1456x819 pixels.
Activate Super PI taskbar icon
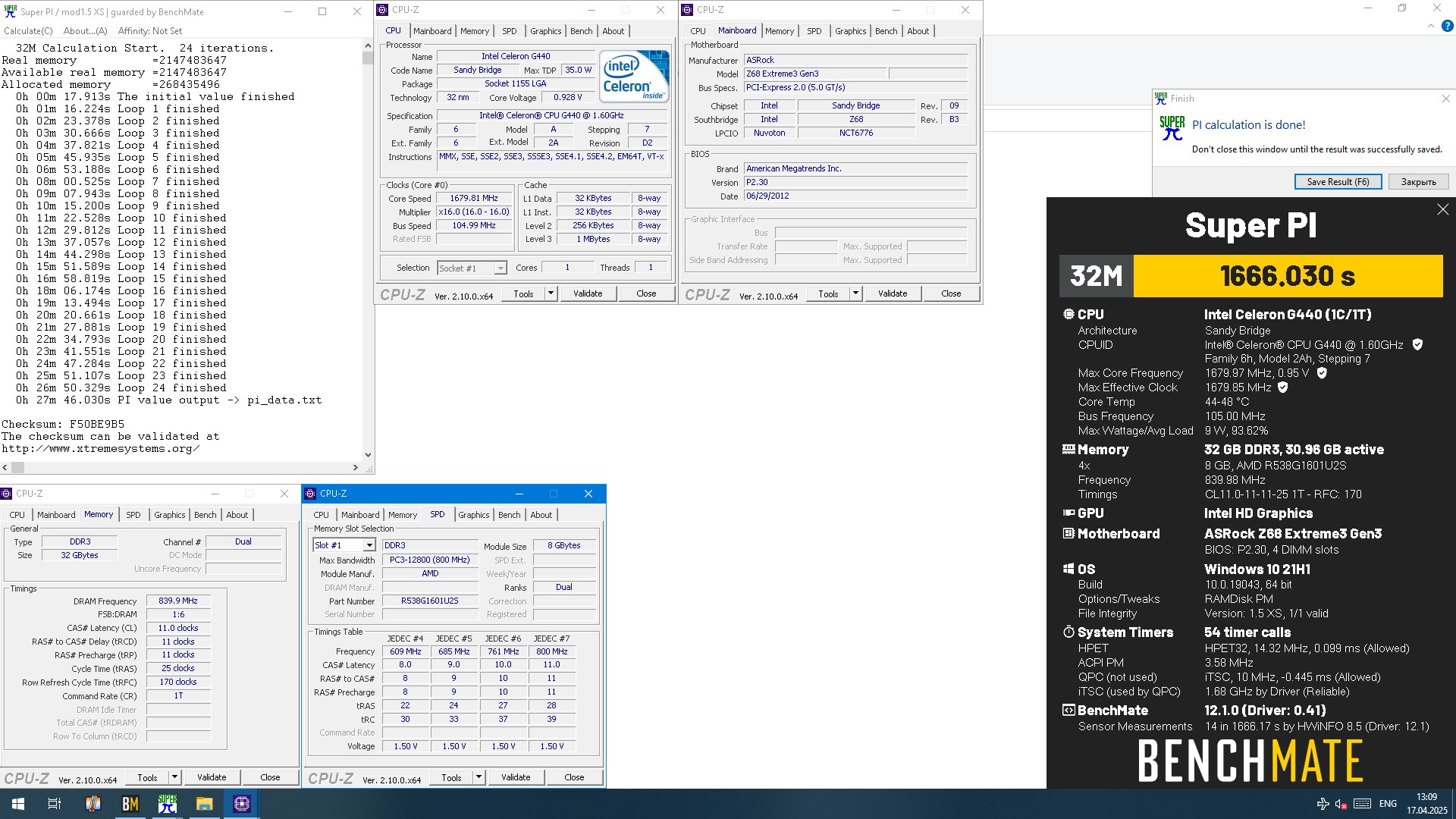click(167, 804)
